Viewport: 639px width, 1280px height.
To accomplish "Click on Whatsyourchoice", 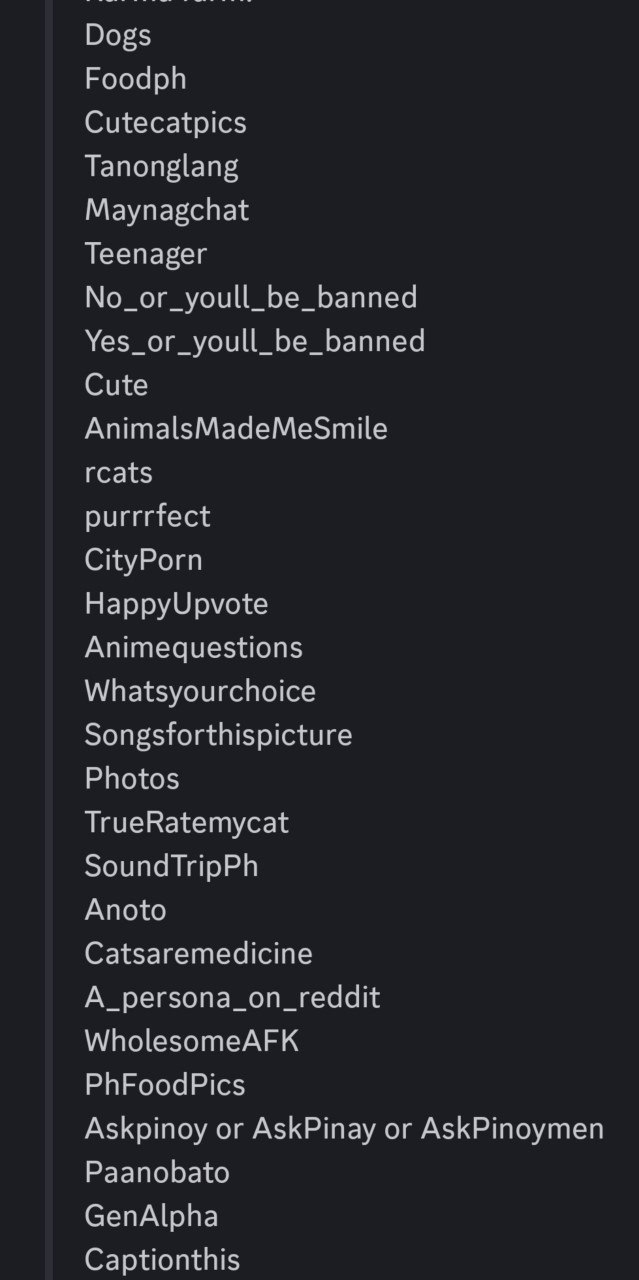I will (x=201, y=692).
